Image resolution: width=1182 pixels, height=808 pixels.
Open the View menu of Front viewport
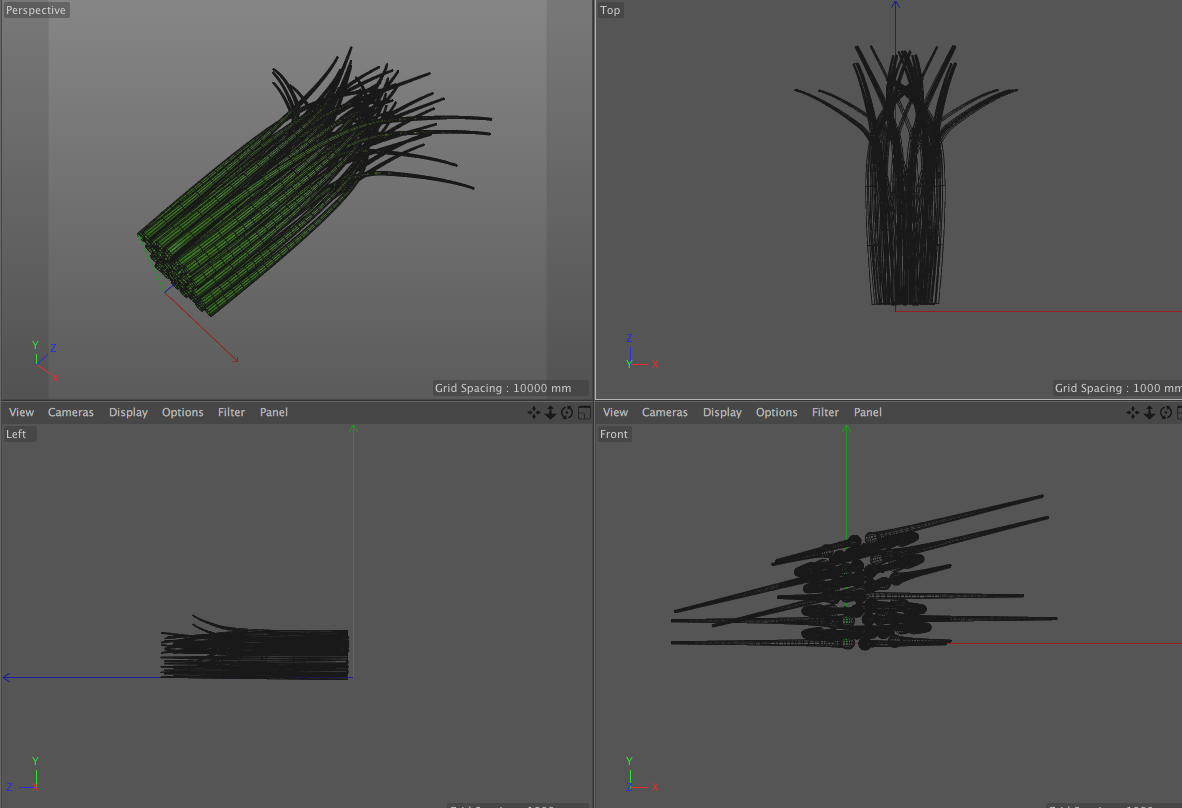[x=615, y=412]
